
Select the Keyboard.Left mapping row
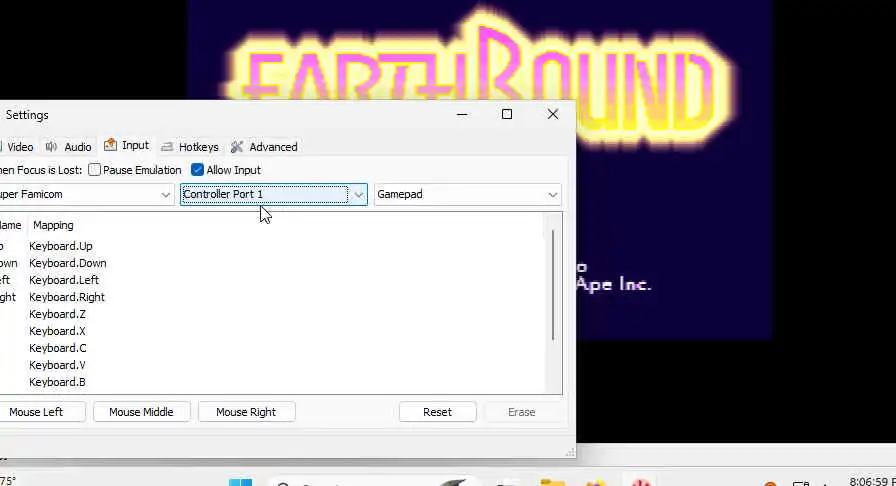pyautogui.click(x=271, y=280)
